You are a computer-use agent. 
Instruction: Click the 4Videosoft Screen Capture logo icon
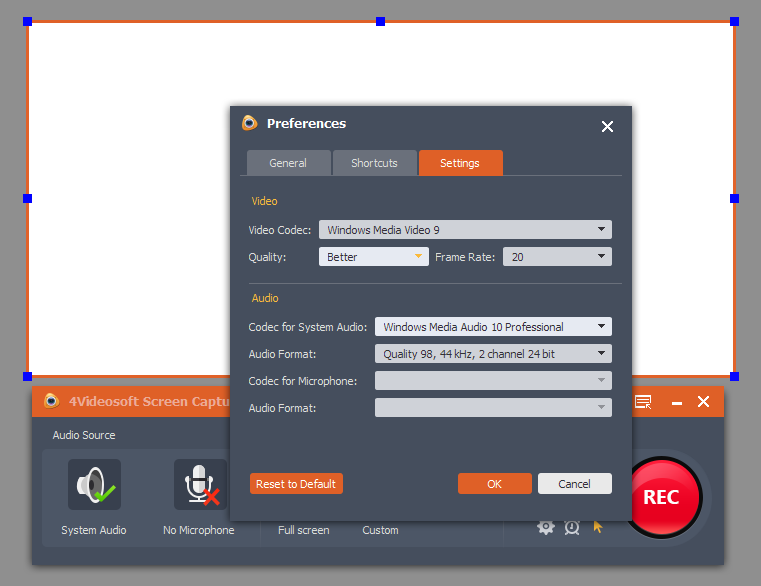[x=51, y=401]
